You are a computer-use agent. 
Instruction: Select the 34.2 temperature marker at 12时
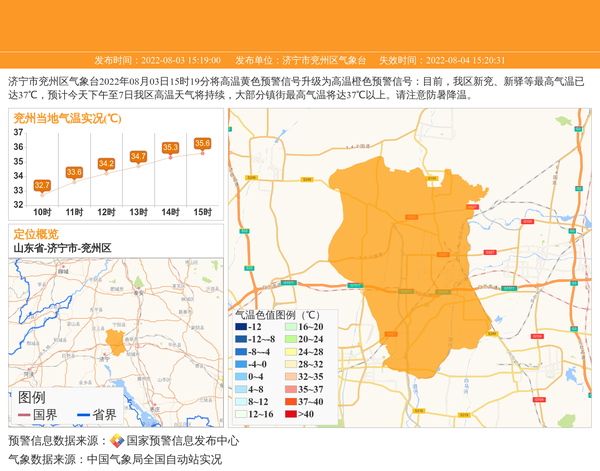(x=106, y=163)
